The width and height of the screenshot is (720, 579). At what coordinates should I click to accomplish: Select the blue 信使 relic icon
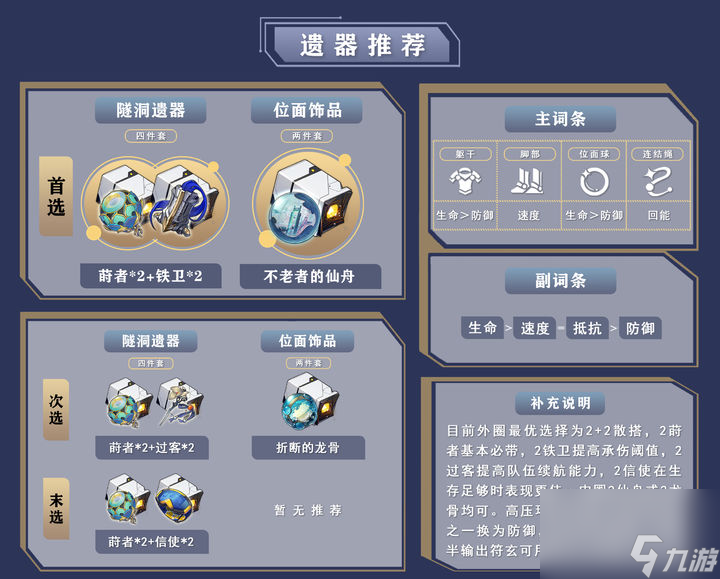coord(179,498)
